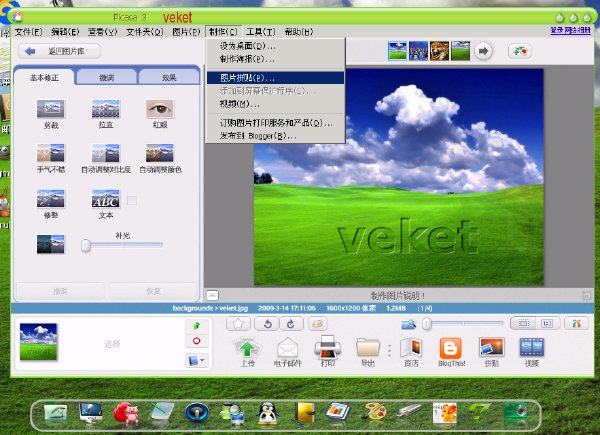
Task: Click 返回图片库 back button
Action: pyautogui.click(x=60, y=51)
